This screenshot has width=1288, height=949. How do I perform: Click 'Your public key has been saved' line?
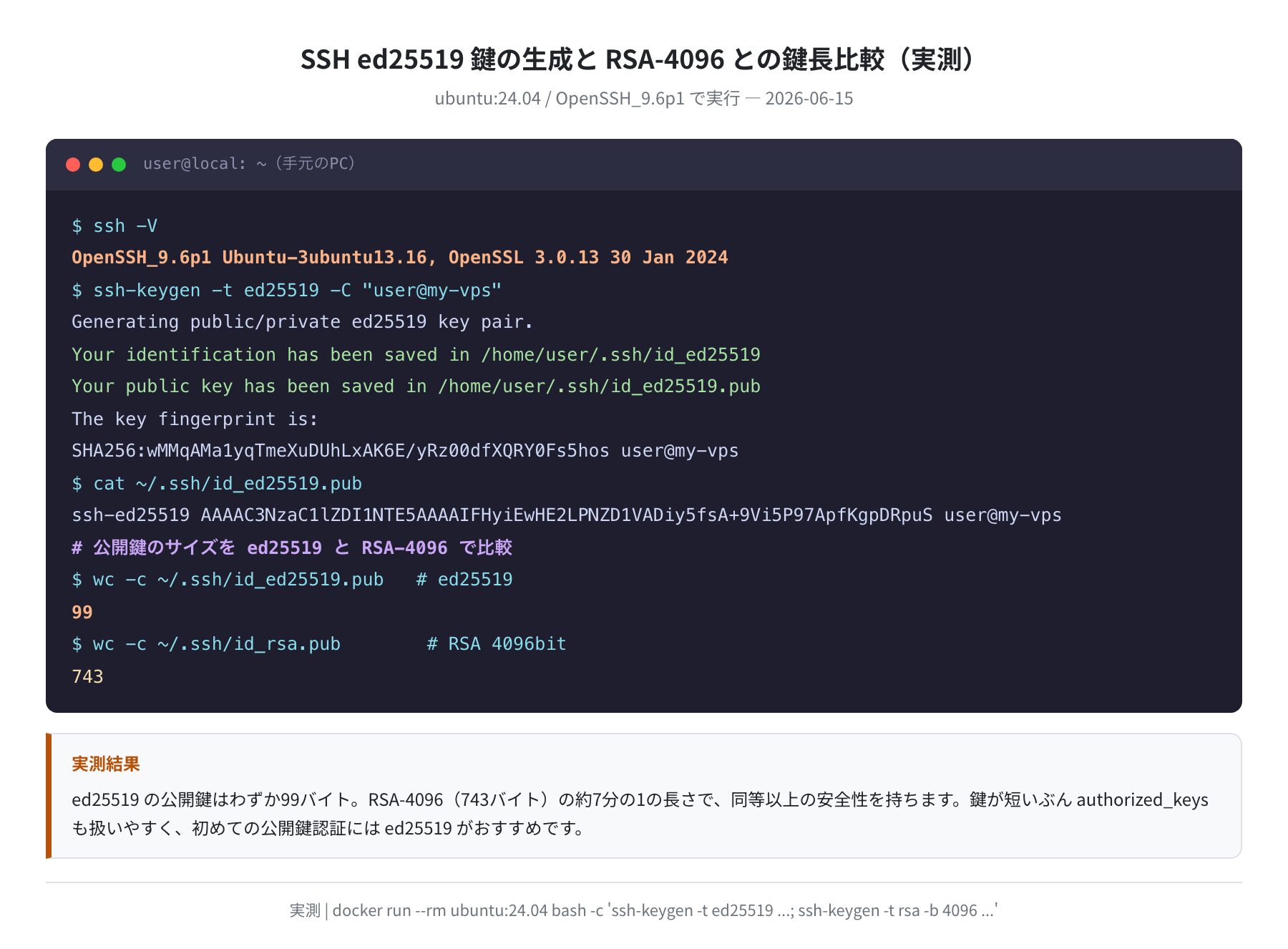pos(416,386)
